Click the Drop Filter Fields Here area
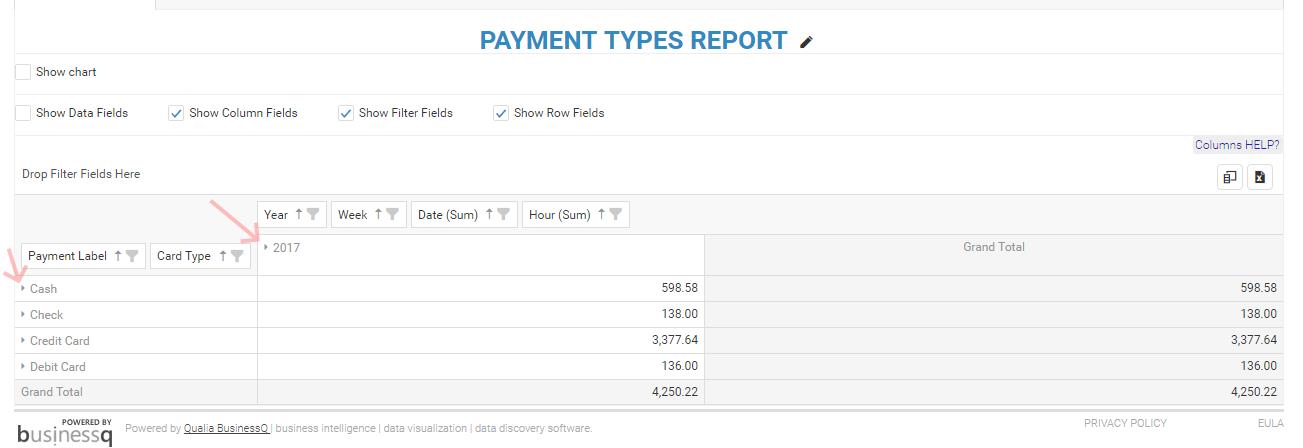The image size is (1303, 448). (x=81, y=174)
